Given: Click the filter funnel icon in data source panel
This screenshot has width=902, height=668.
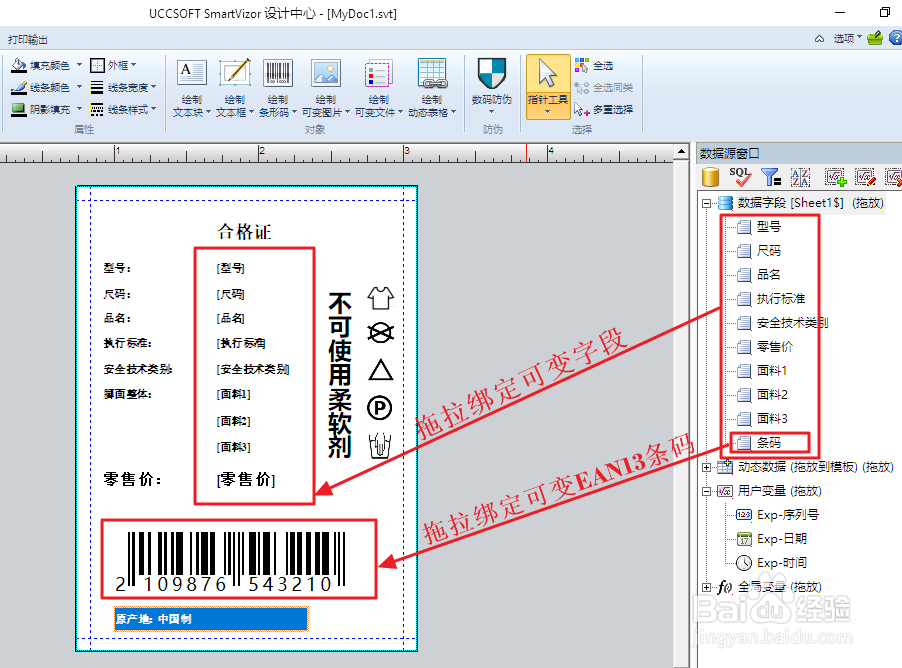Looking at the screenshot, I should [x=771, y=177].
